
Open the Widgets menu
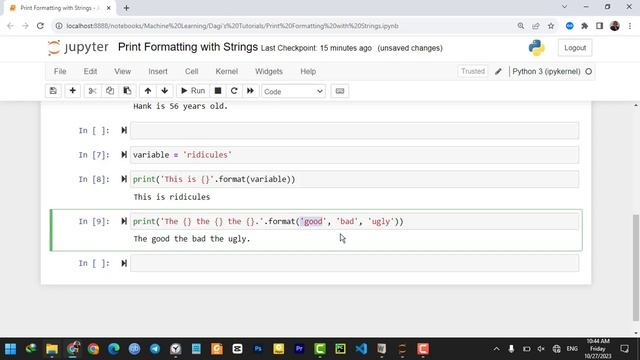pos(269,71)
